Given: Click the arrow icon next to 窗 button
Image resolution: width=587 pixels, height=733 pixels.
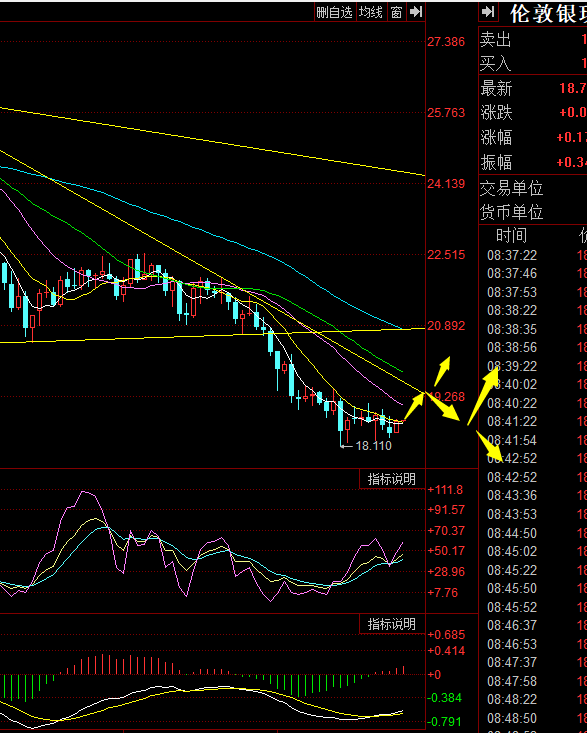Looking at the screenshot, I should [415, 12].
